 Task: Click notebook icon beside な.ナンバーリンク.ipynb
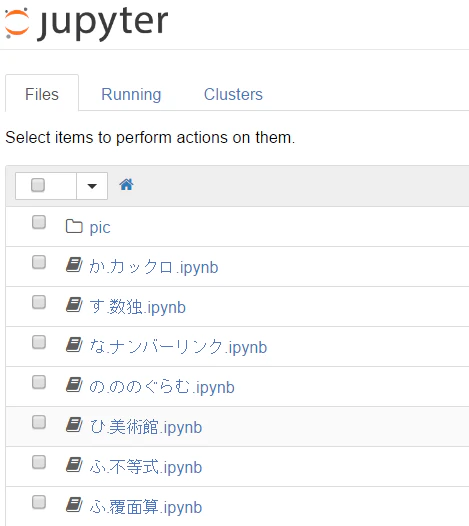click(74, 345)
